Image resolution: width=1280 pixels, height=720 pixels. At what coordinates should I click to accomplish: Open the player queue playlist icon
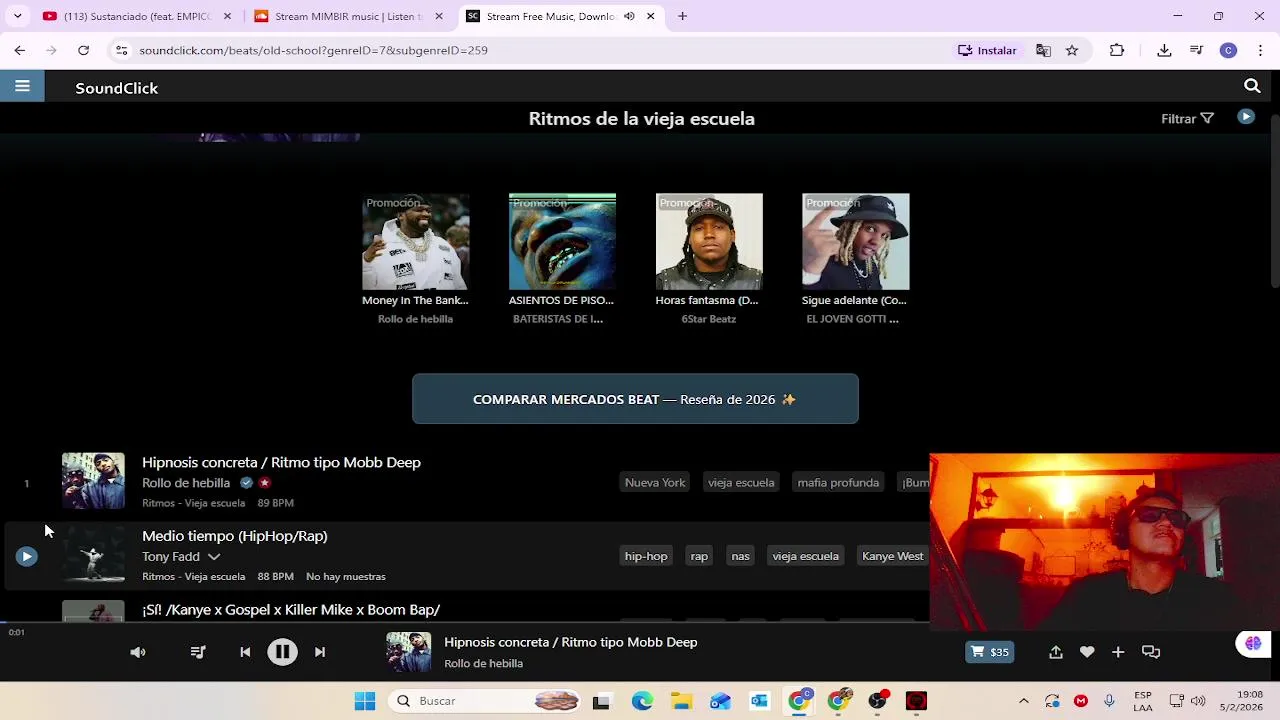198,652
